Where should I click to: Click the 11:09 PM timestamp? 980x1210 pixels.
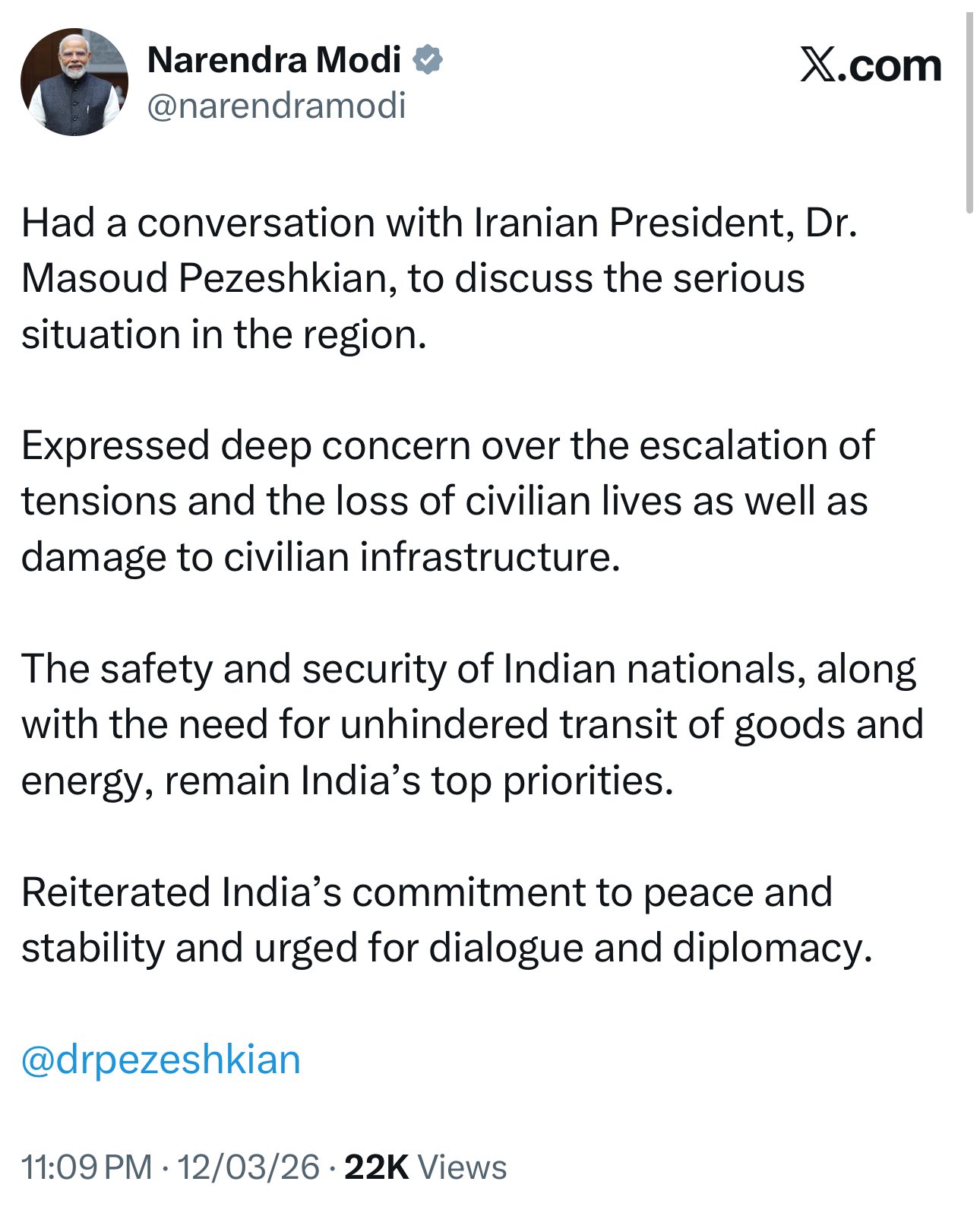point(87,1167)
